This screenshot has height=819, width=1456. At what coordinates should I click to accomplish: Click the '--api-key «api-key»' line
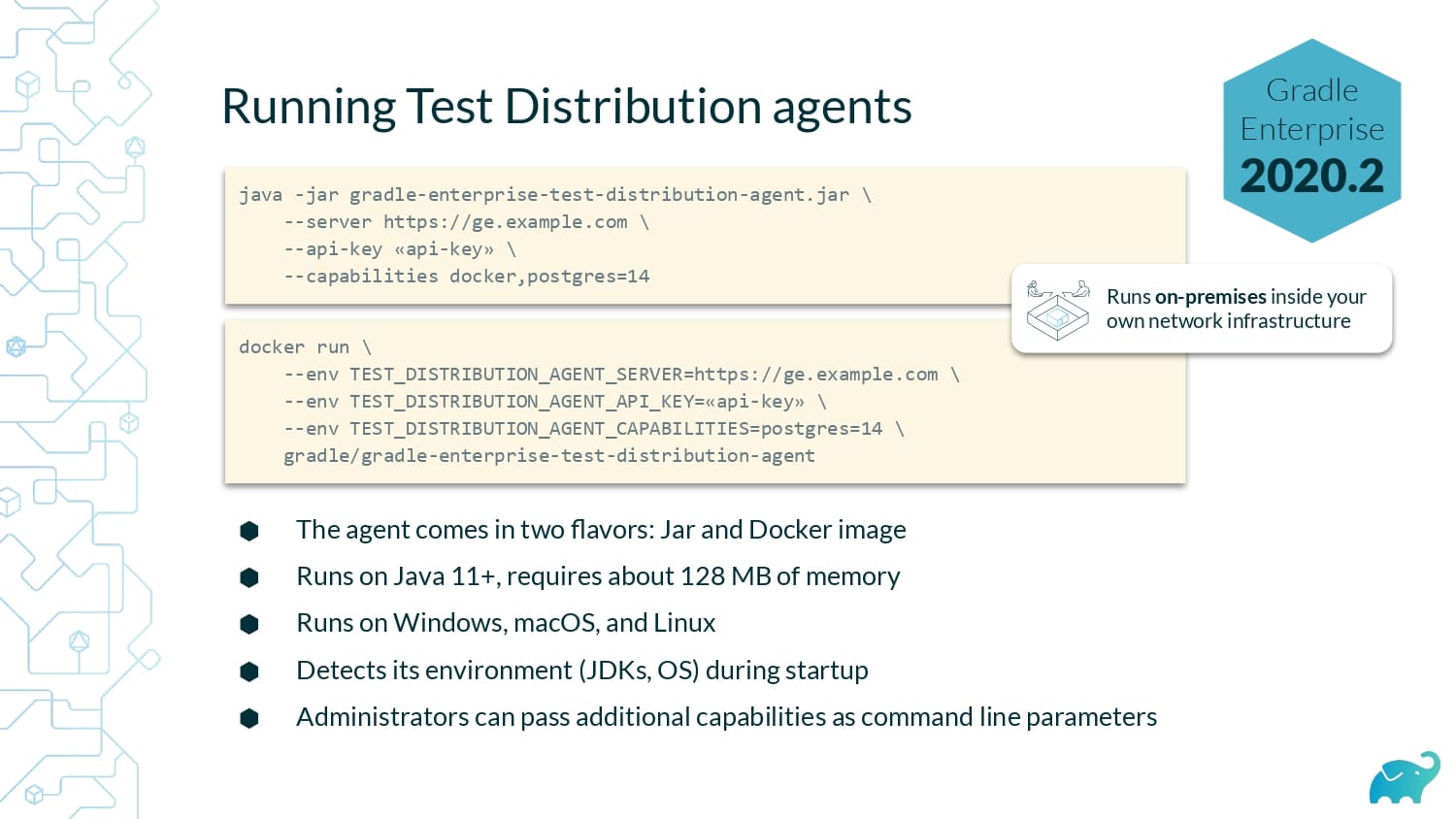399,249
